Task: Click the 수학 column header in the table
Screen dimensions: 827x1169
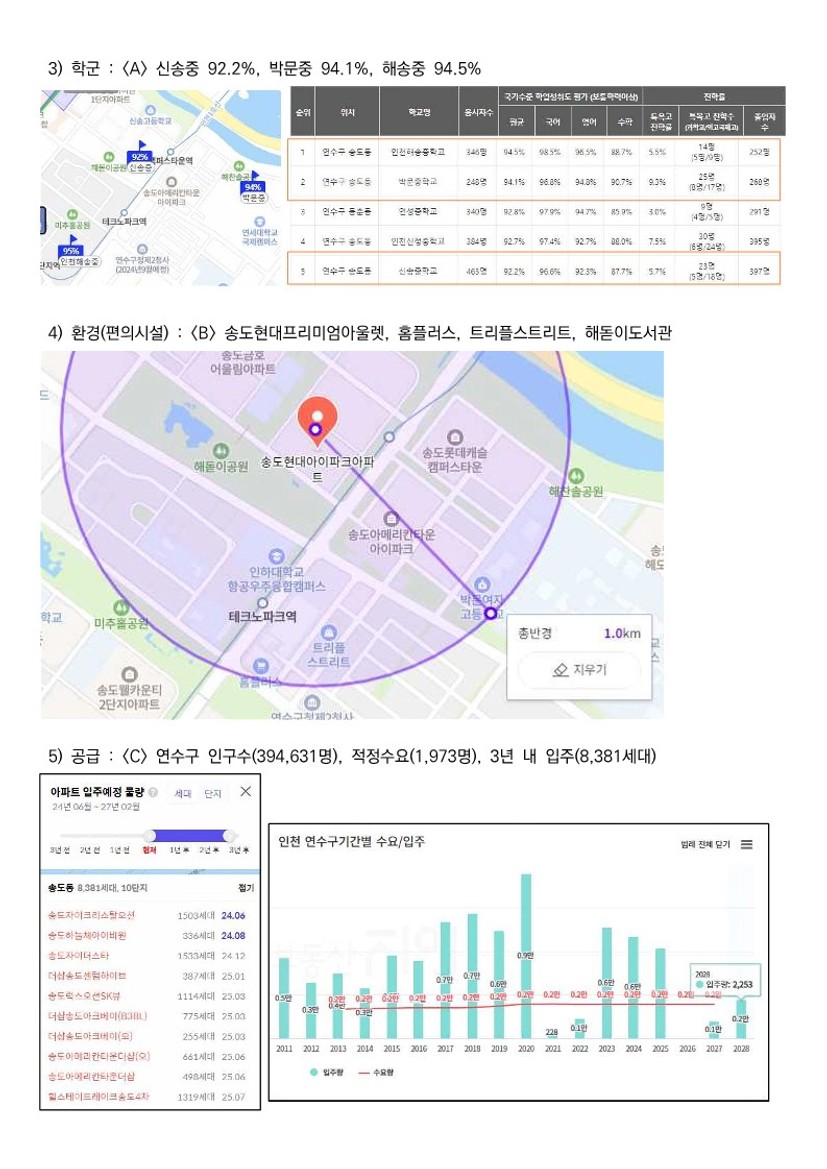Action: (625, 122)
